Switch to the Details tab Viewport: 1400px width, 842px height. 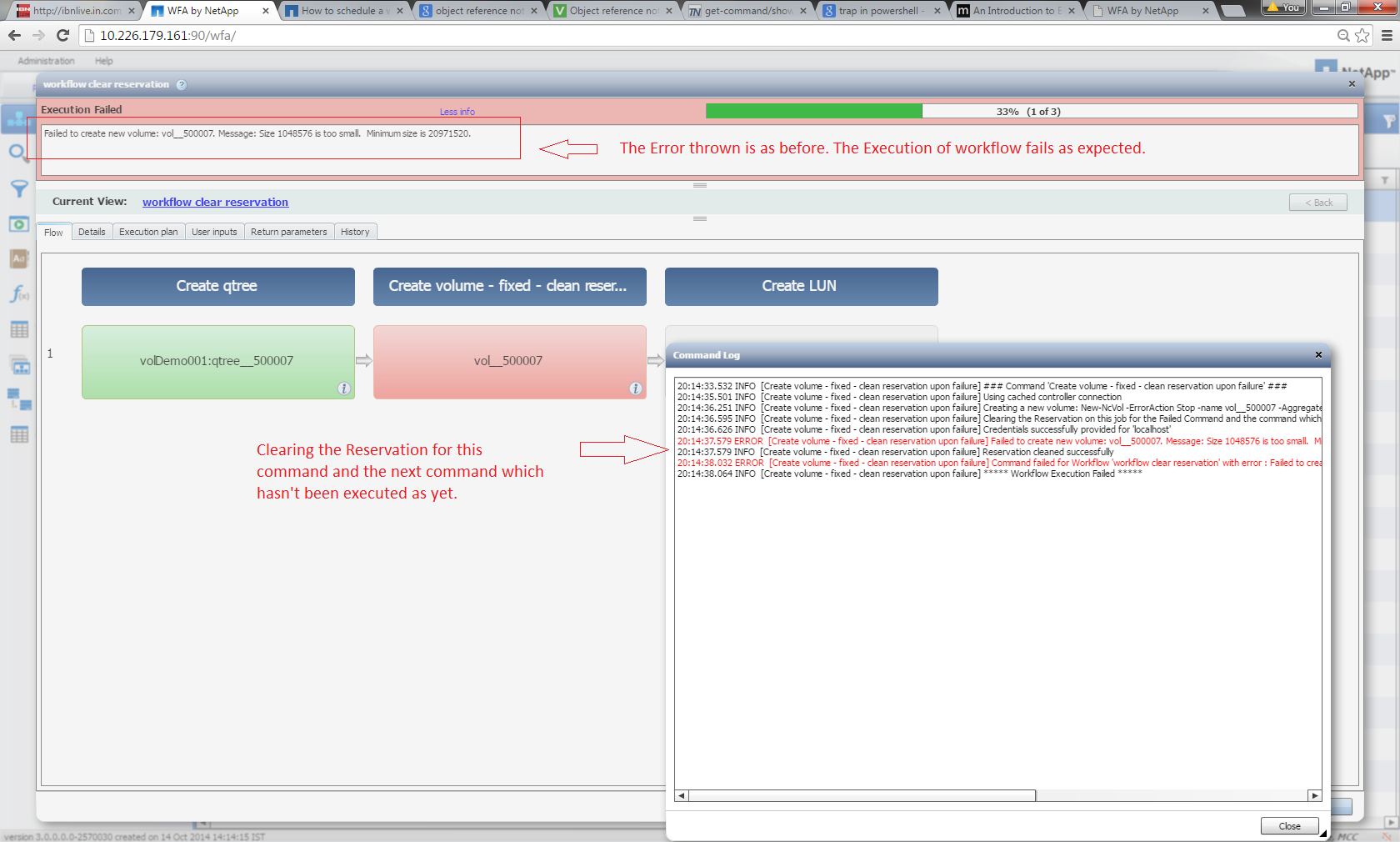92,232
